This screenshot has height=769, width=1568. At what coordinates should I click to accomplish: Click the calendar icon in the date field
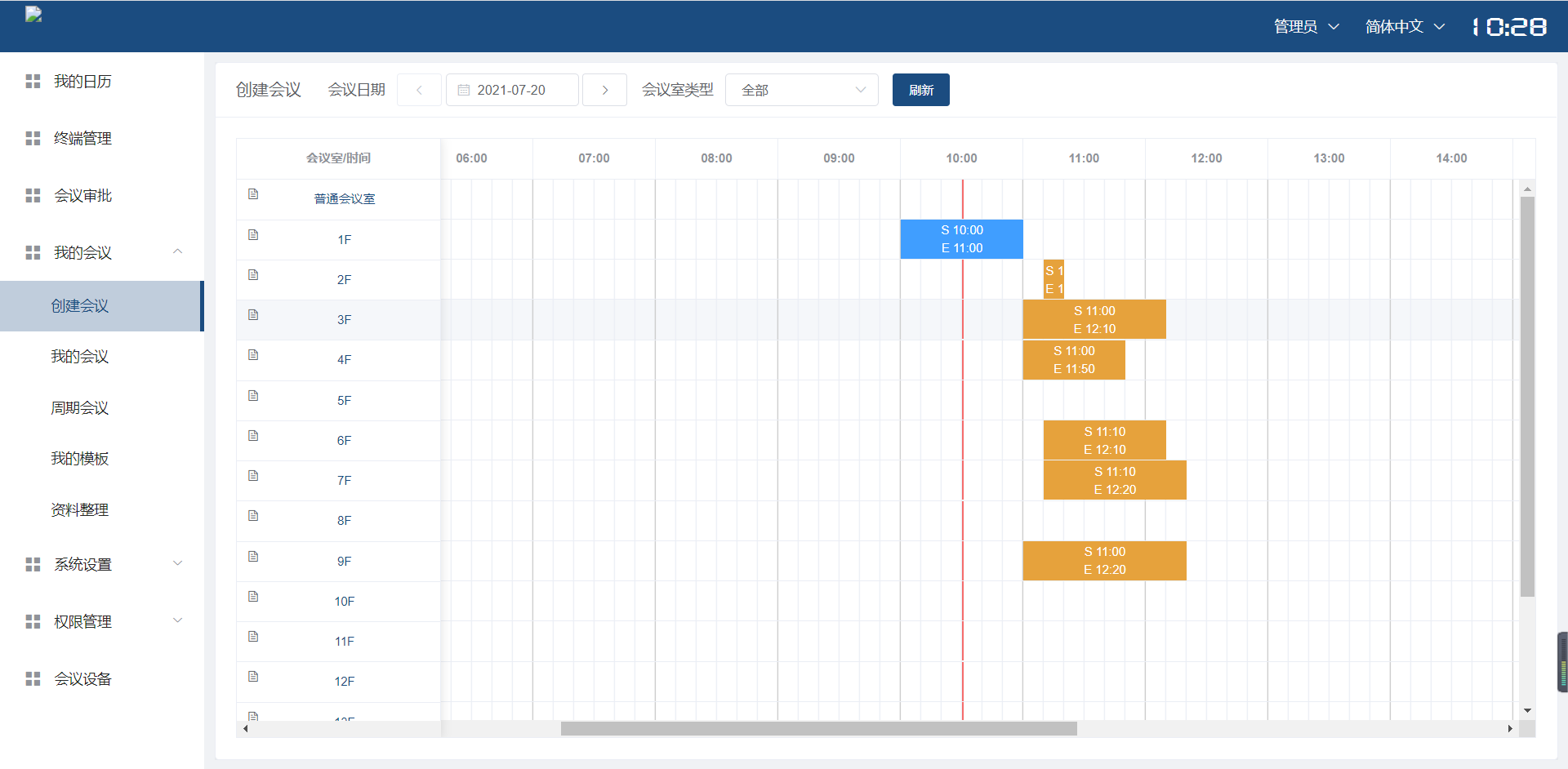464,90
